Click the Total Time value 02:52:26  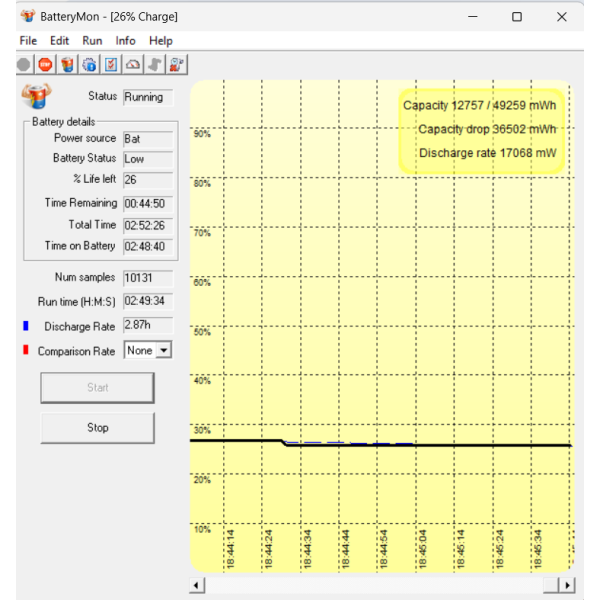coord(148,225)
